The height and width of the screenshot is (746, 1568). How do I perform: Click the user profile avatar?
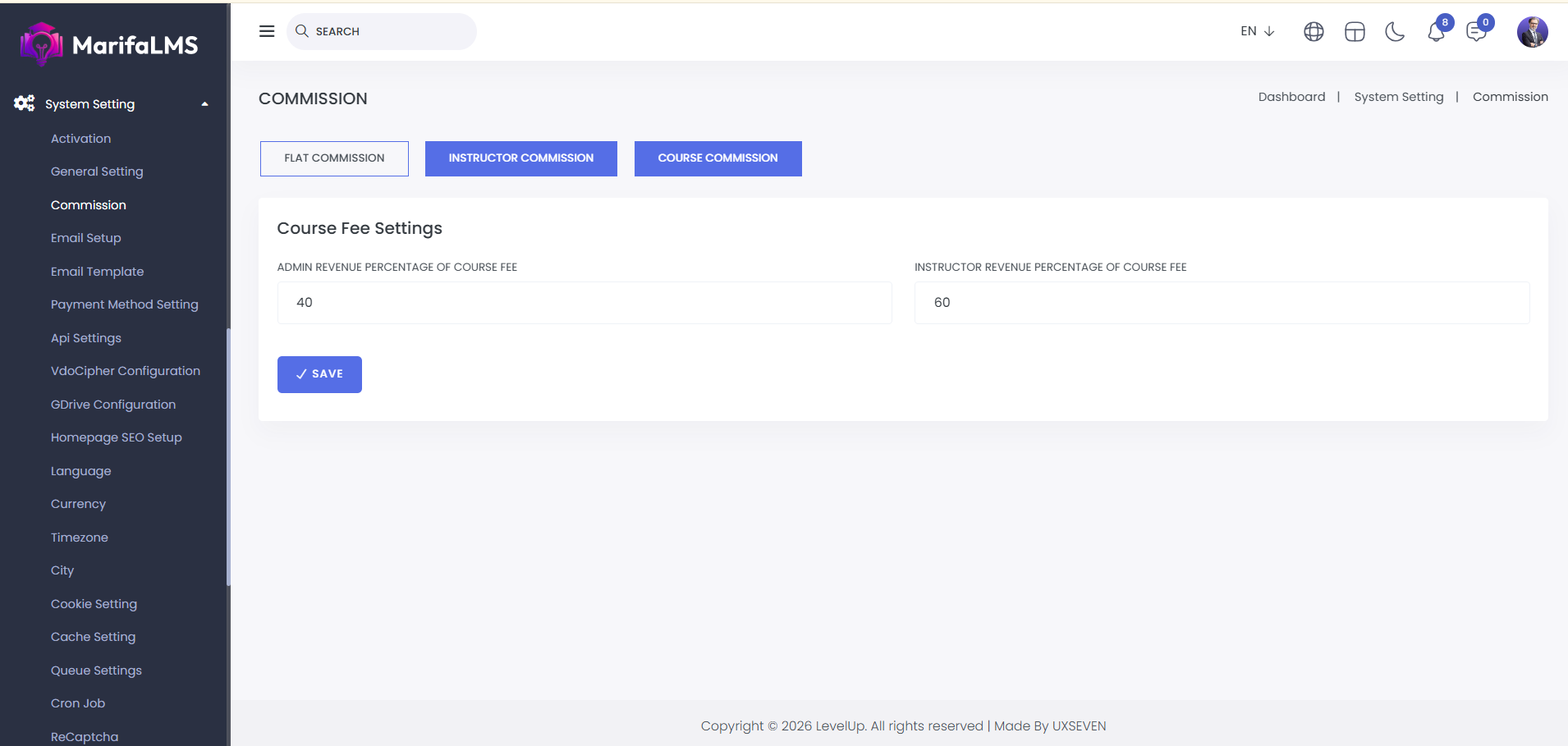[x=1532, y=32]
